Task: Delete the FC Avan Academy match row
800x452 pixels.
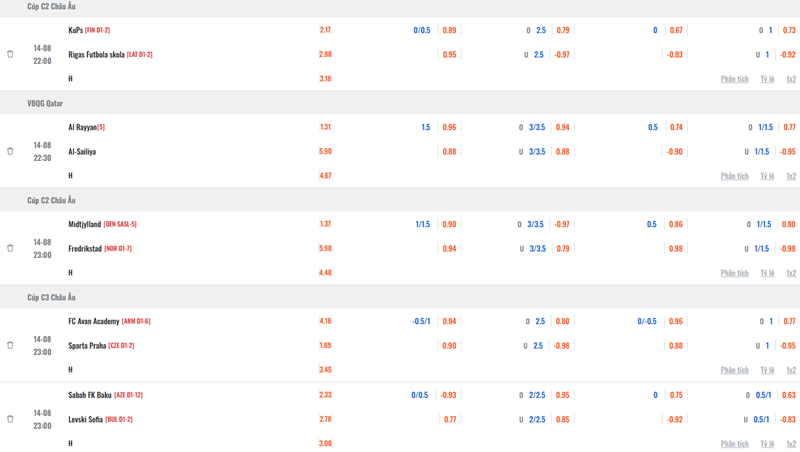Action: point(10,345)
